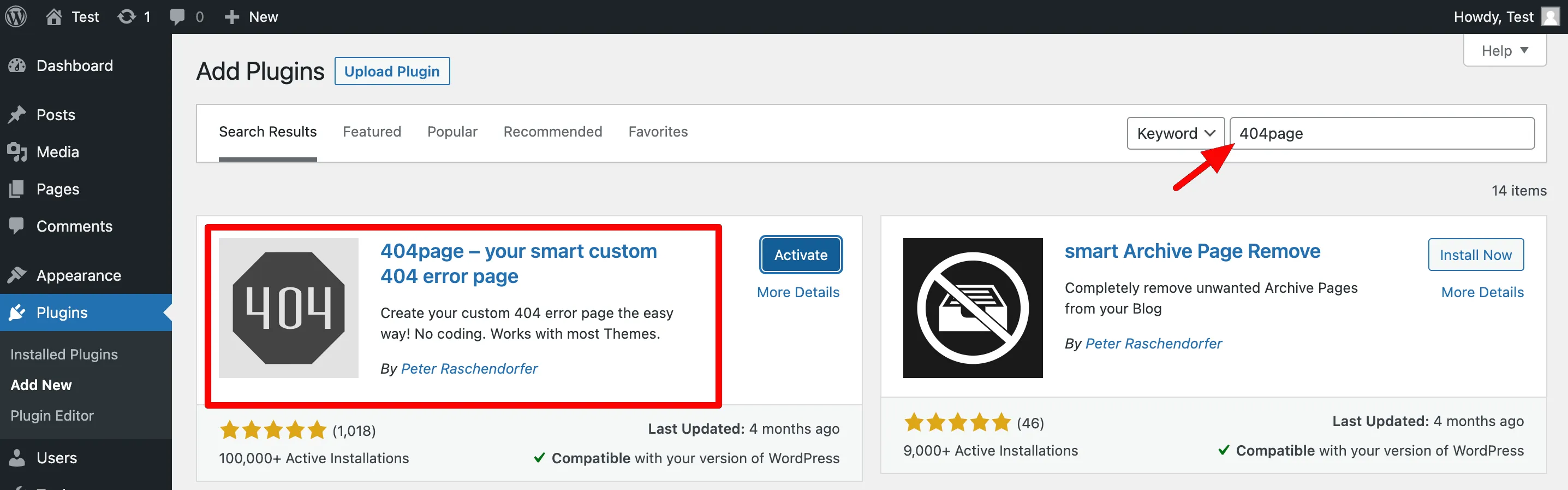Open Peter Raschendorfer link under 404page
Screen dimensions: 1568x490
(469, 369)
